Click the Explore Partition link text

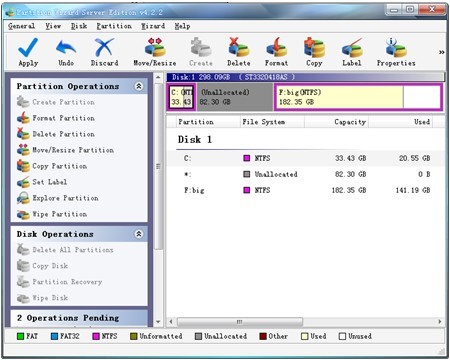click(65, 198)
